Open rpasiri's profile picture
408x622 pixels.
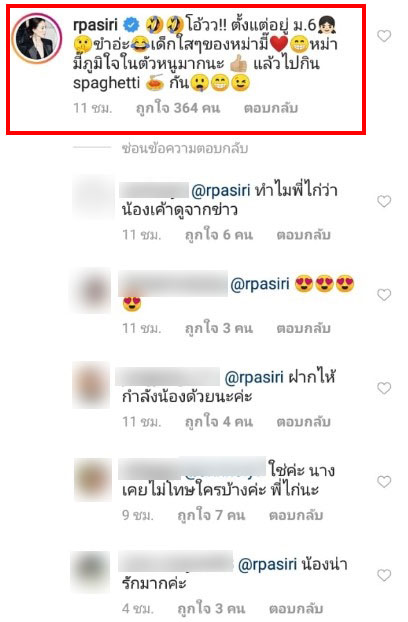[36, 38]
